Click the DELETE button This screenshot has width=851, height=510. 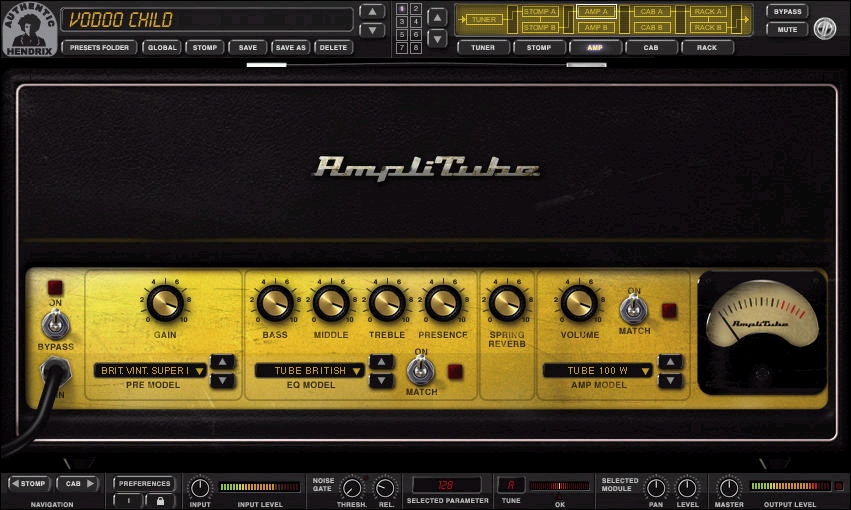coord(333,48)
